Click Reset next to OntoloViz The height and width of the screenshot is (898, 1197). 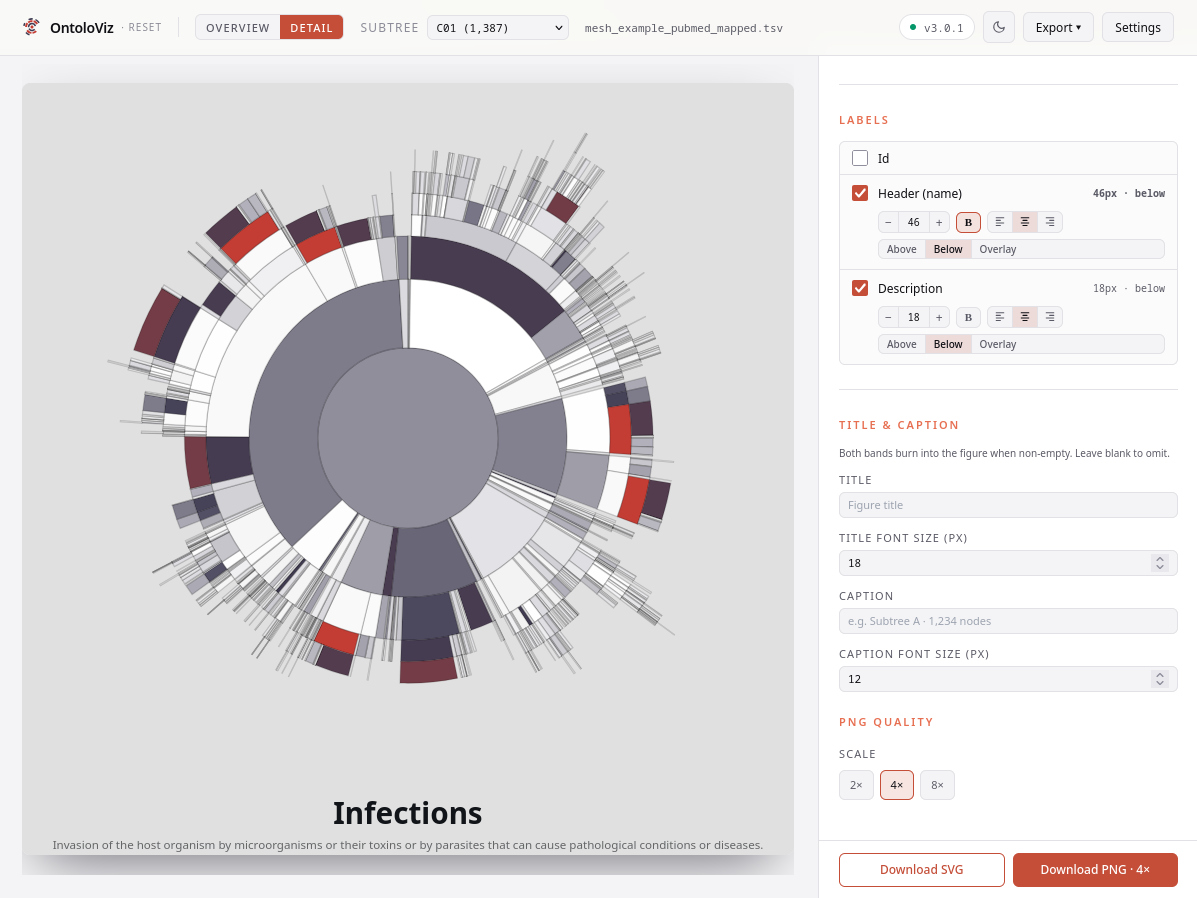pyautogui.click(x=145, y=27)
